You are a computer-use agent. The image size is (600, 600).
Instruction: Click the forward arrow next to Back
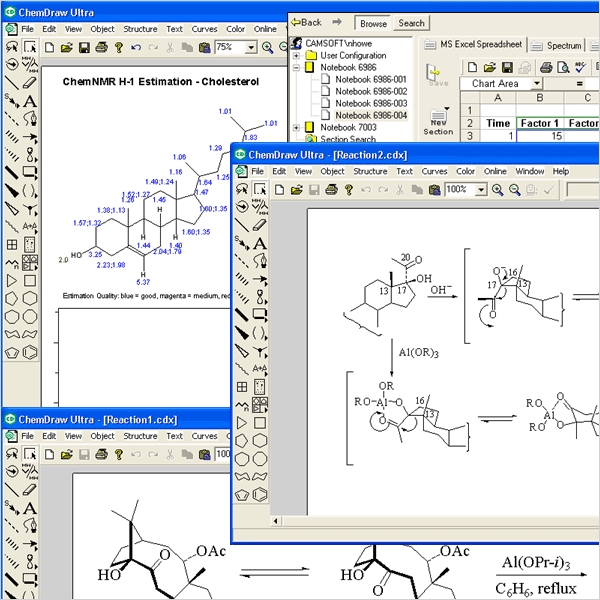(x=337, y=22)
